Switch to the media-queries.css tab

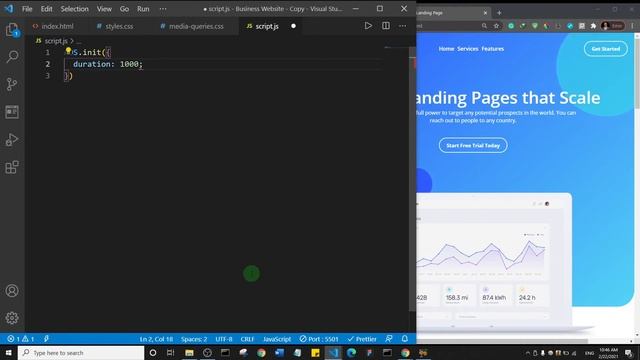coord(192,26)
